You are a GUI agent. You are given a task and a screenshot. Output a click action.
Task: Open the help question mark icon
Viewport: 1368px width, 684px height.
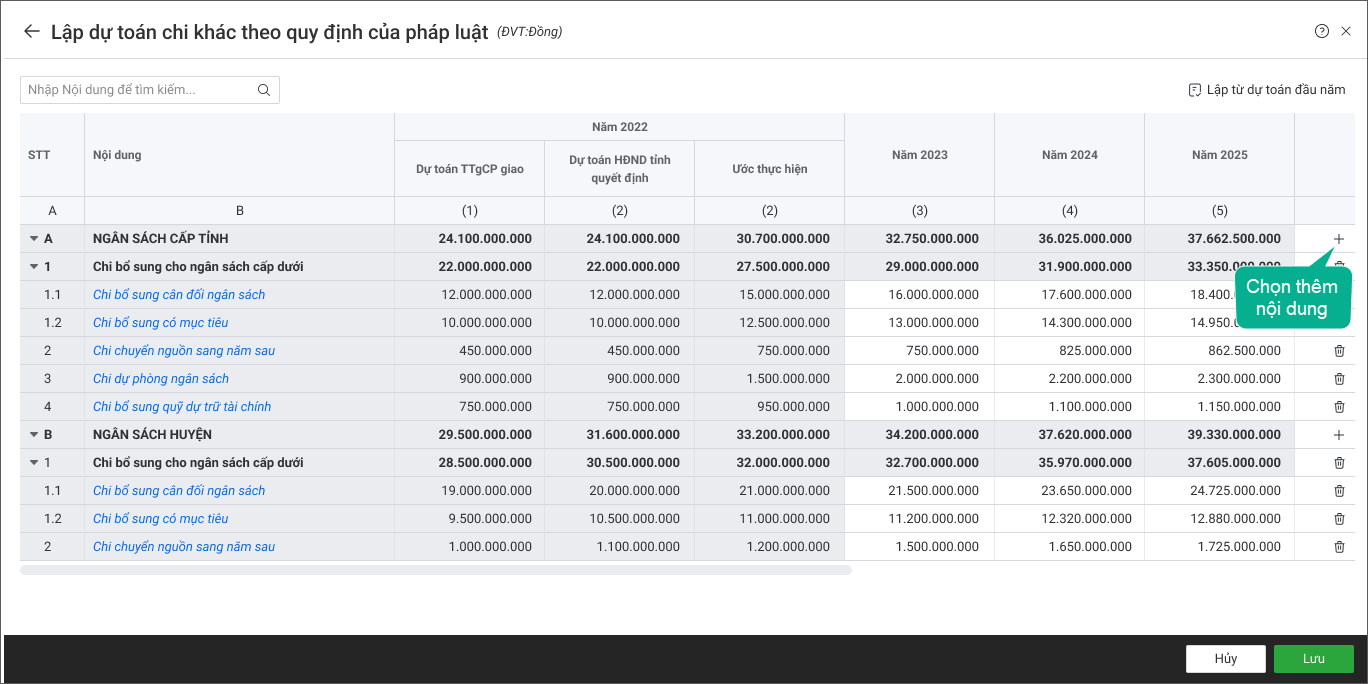pos(1321,31)
